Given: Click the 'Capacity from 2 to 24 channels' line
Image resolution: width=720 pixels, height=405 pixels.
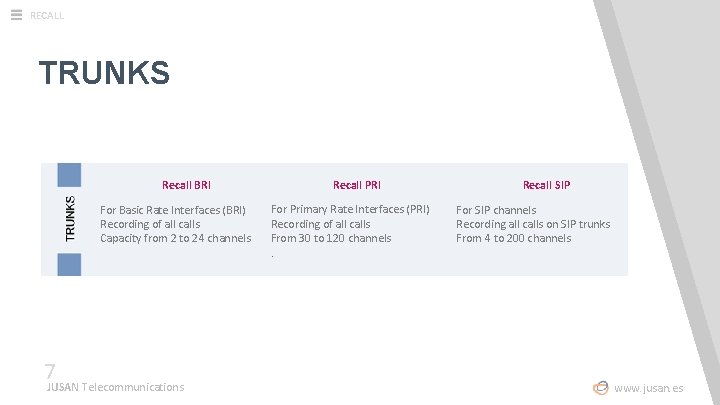Looking at the screenshot, I should (176, 238).
